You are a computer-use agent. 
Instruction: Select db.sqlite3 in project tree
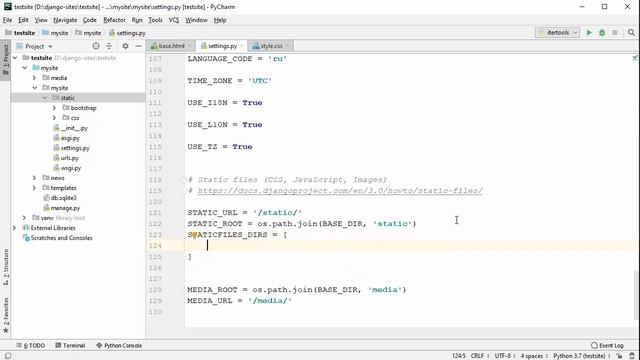[x=60, y=198]
